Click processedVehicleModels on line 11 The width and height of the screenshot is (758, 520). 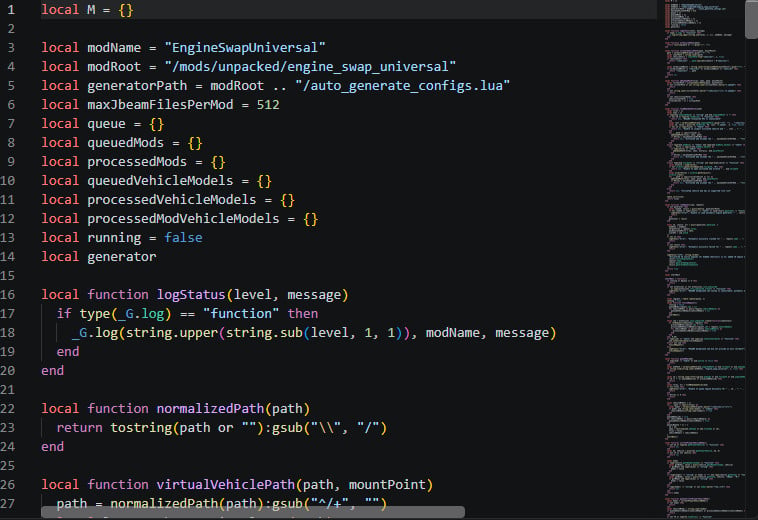point(172,200)
